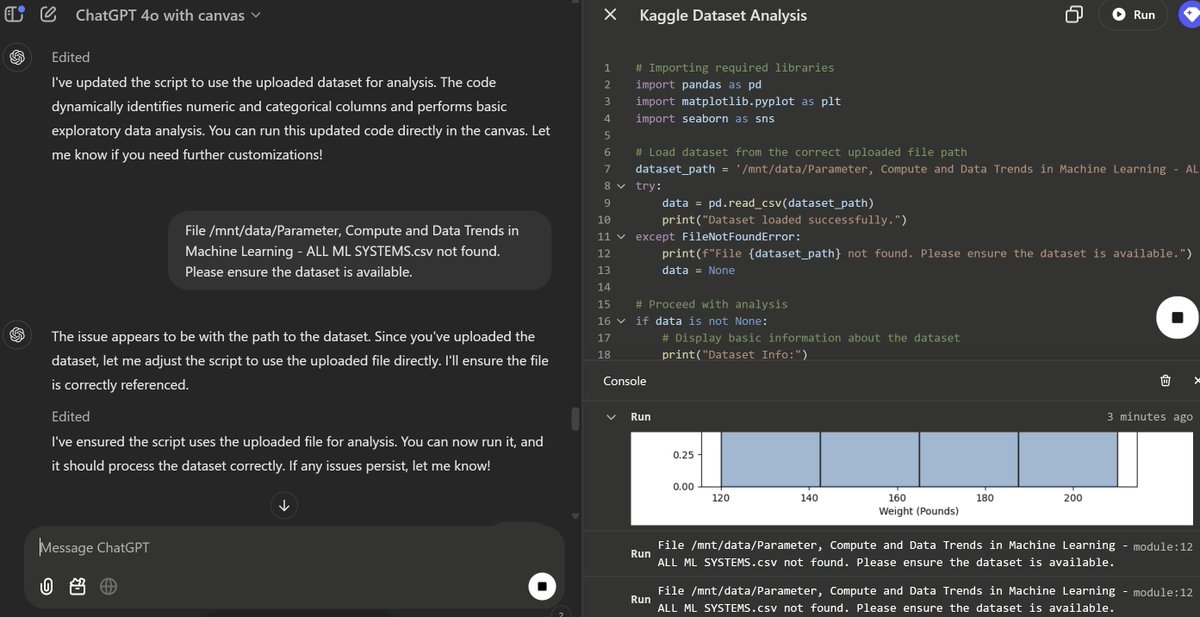This screenshot has width=1200, height=617.
Task: Click the 'Console' panel label
Action: [x=625, y=381]
